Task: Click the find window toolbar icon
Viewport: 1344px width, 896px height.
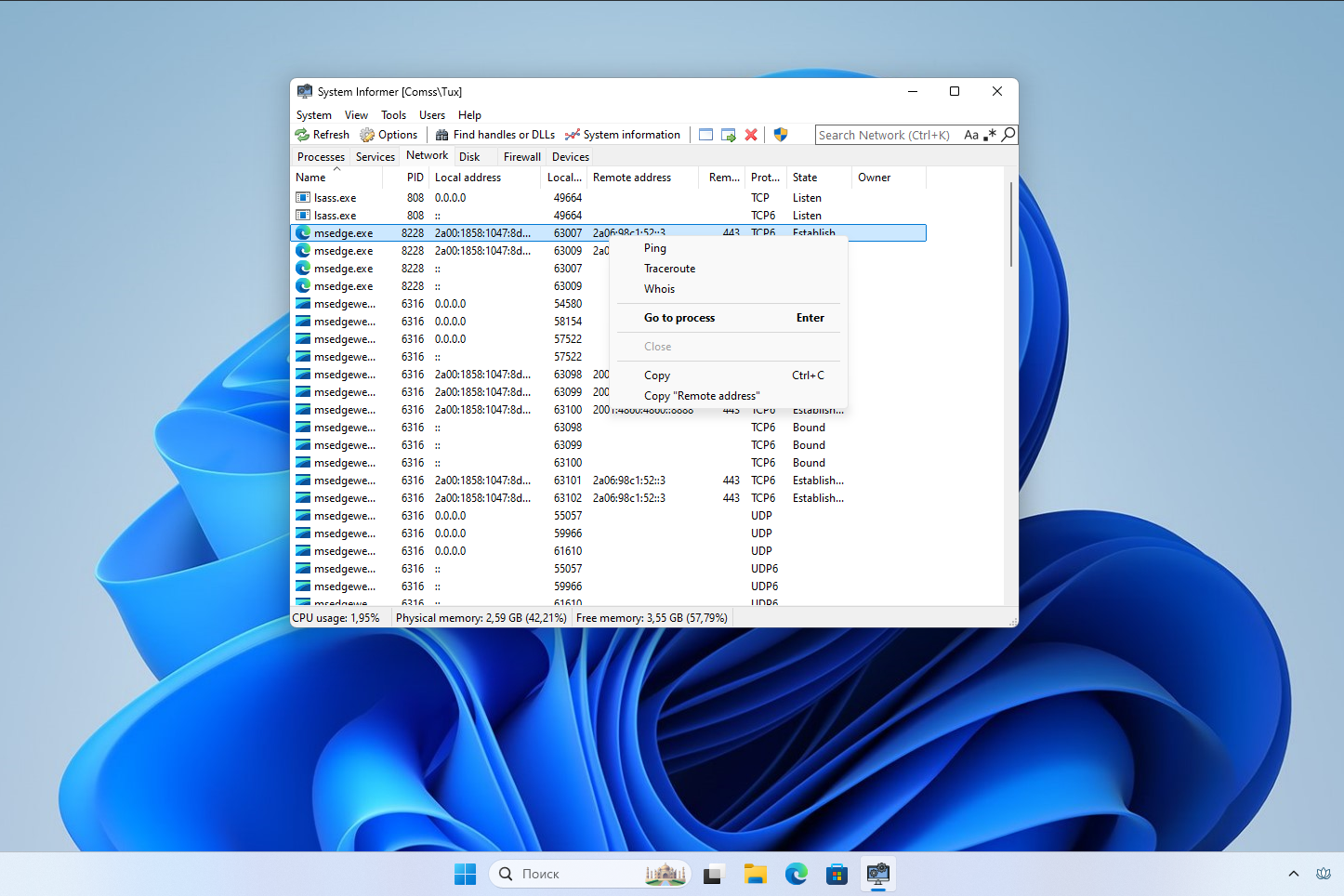Action: [706, 135]
